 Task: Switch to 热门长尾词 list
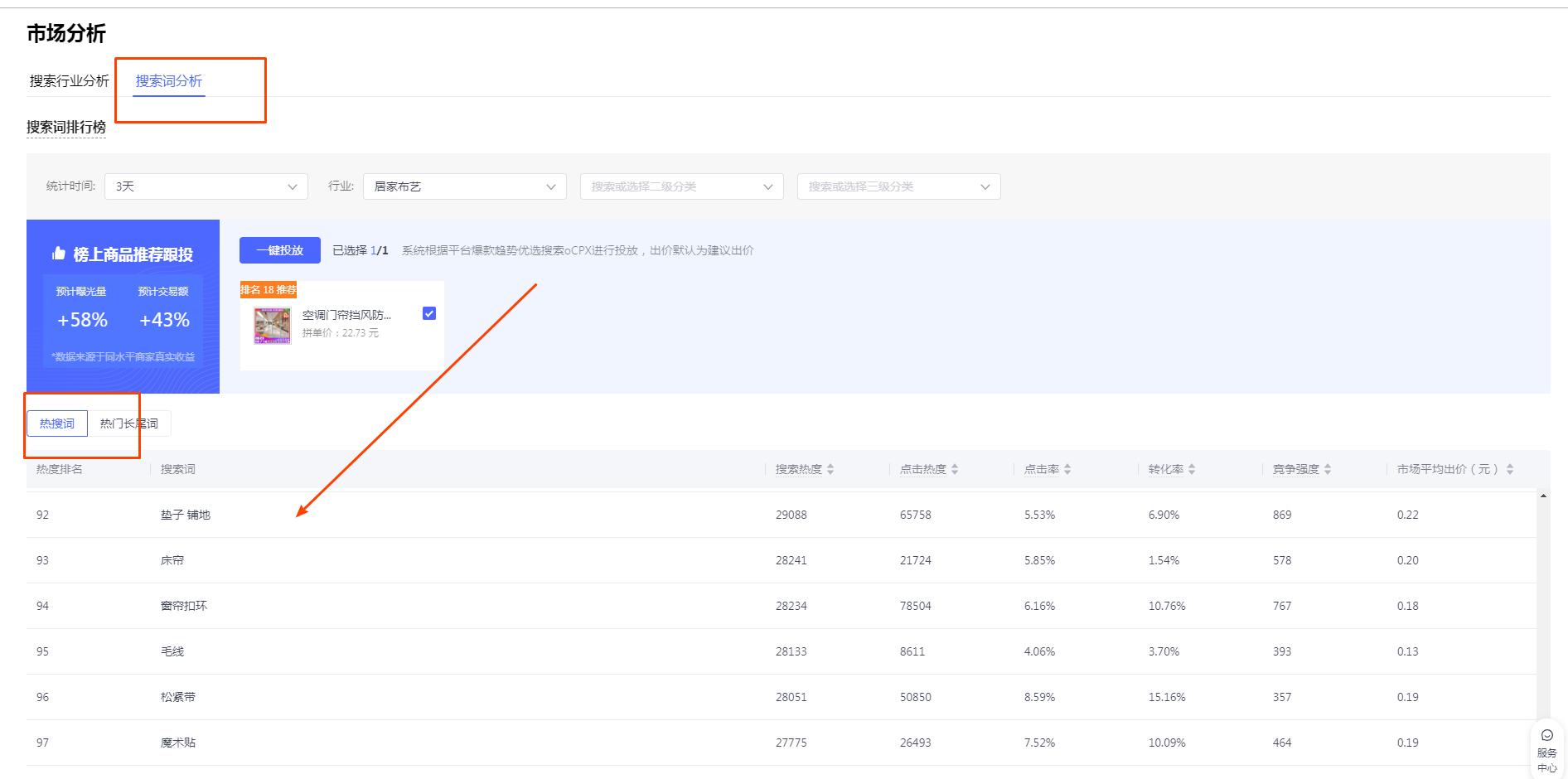pyautogui.click(x=129, y=423)
